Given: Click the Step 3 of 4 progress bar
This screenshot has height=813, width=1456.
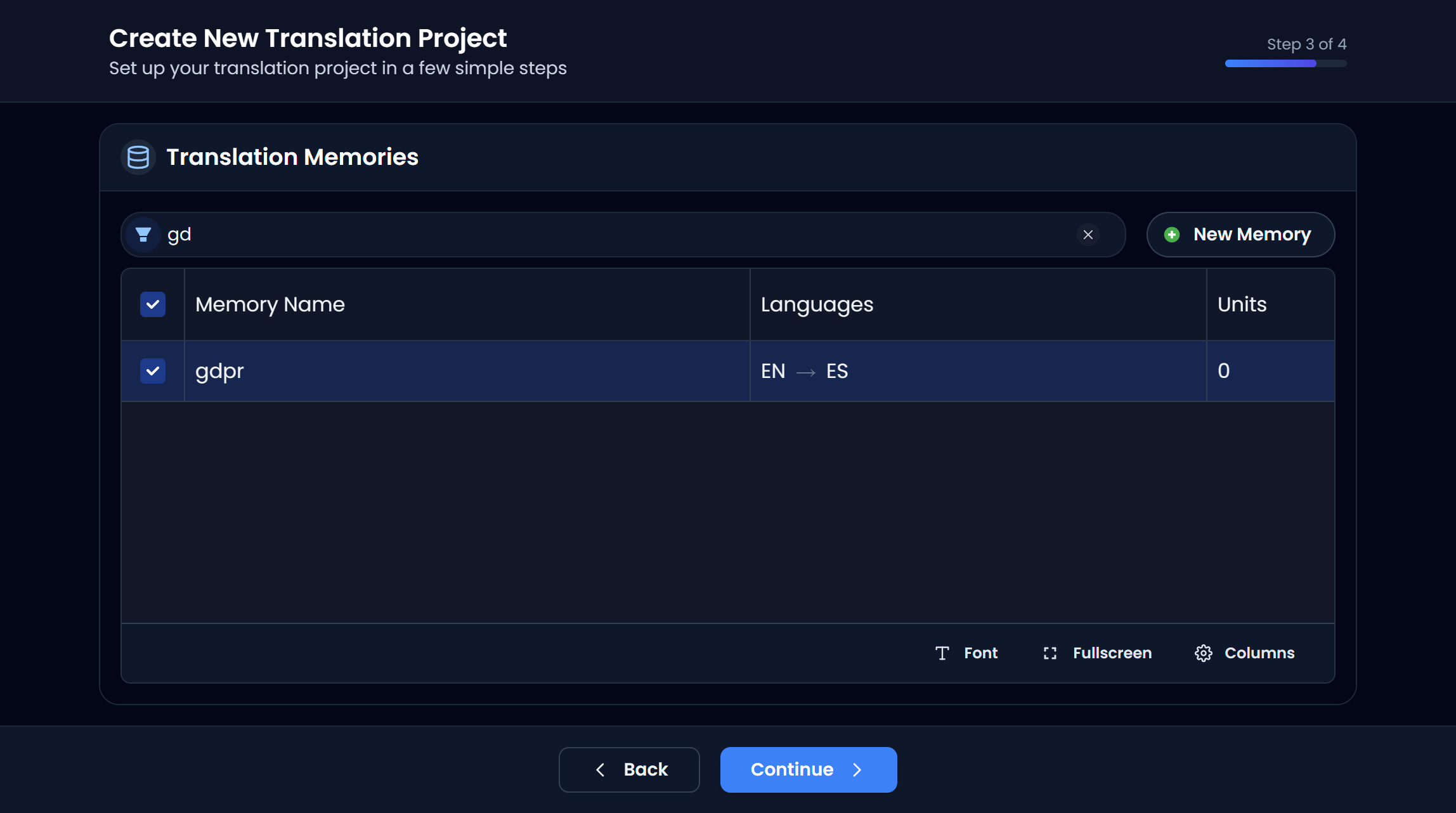Looking at the screenshot, I should tap(1285, 63).
